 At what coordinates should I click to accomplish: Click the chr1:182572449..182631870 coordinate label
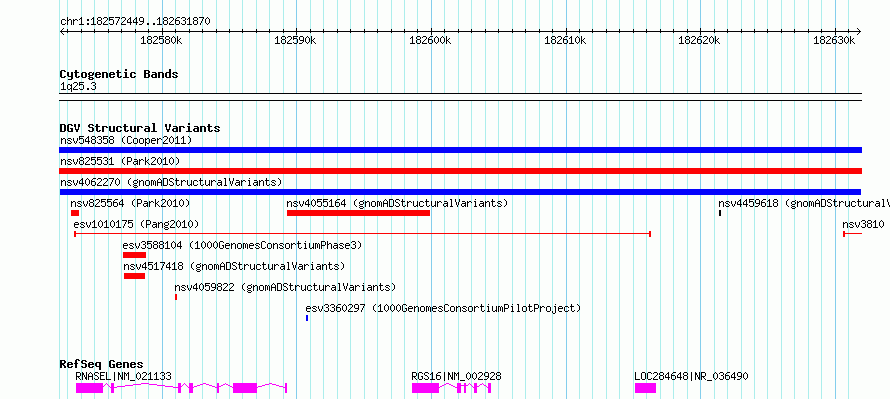[135, 22]
